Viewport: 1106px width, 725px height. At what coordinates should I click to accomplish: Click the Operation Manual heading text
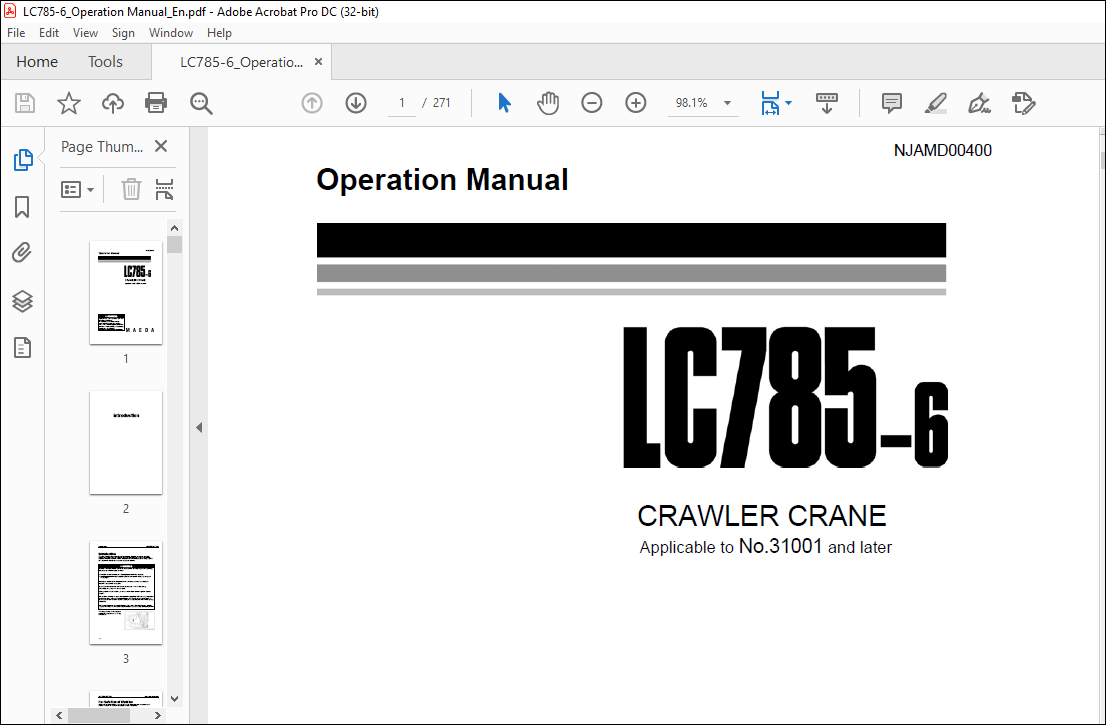coord(442,179)
